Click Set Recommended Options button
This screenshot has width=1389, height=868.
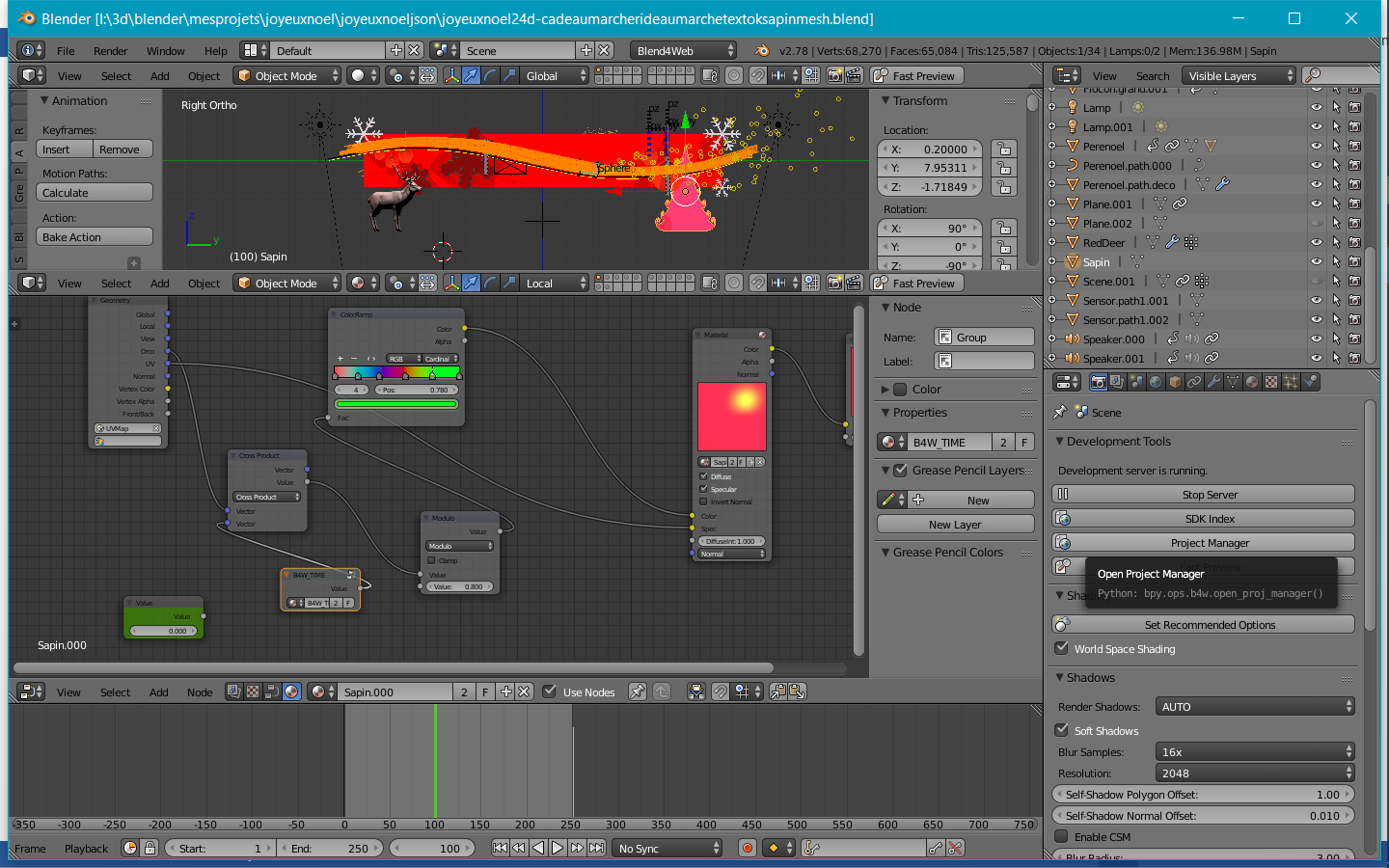pyautogui.click(x=1203, y=624)
